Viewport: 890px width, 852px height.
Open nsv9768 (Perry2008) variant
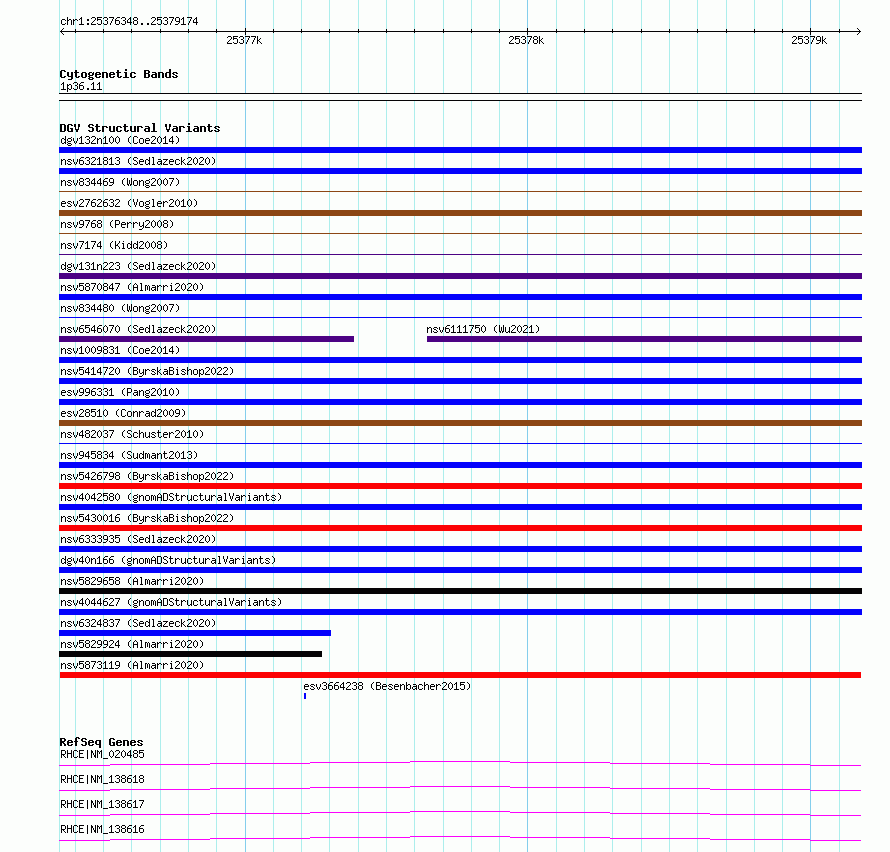[117, 224]
